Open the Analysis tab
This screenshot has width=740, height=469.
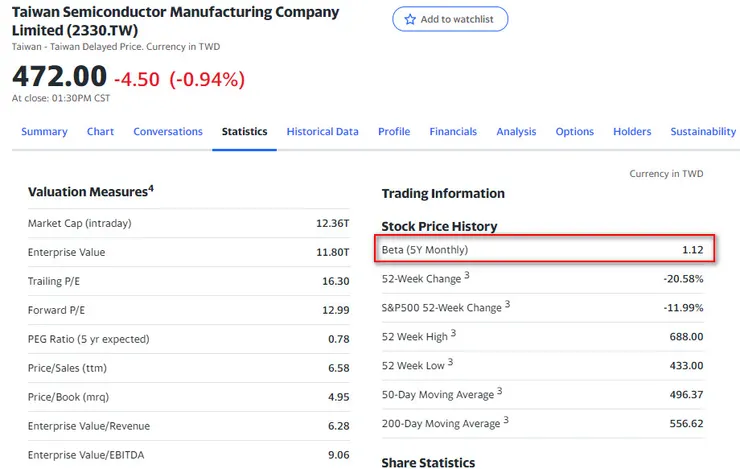point(516,132)
